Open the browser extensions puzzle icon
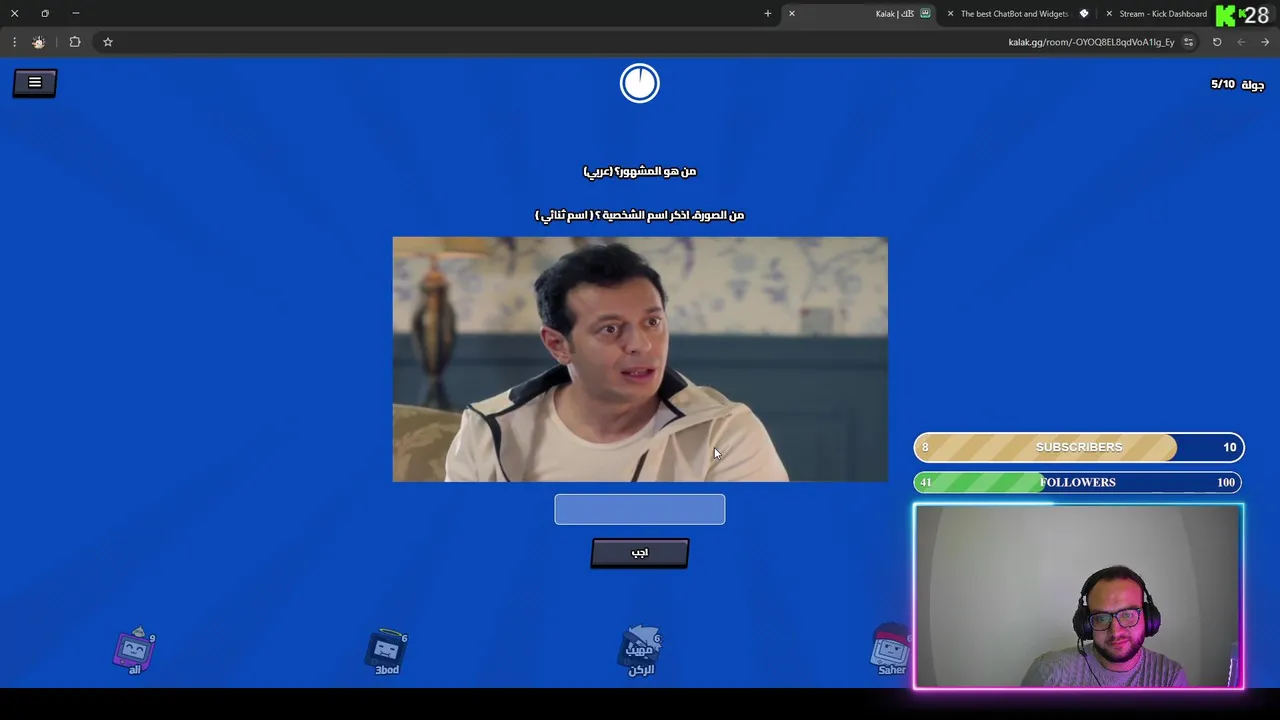This screenshot has height=720, width=1280. point(75,42)
